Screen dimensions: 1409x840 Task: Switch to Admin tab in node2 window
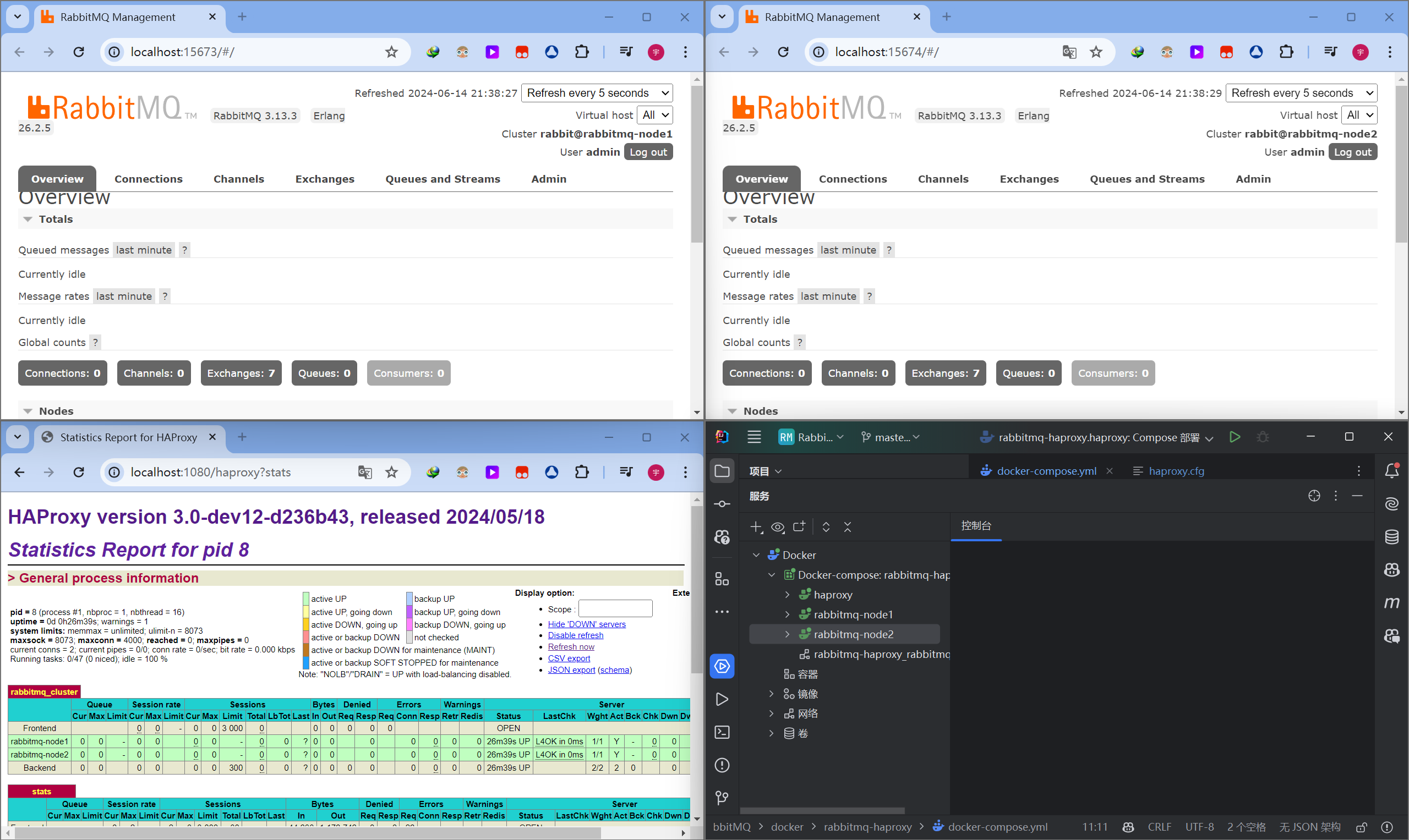(1253, 179)
